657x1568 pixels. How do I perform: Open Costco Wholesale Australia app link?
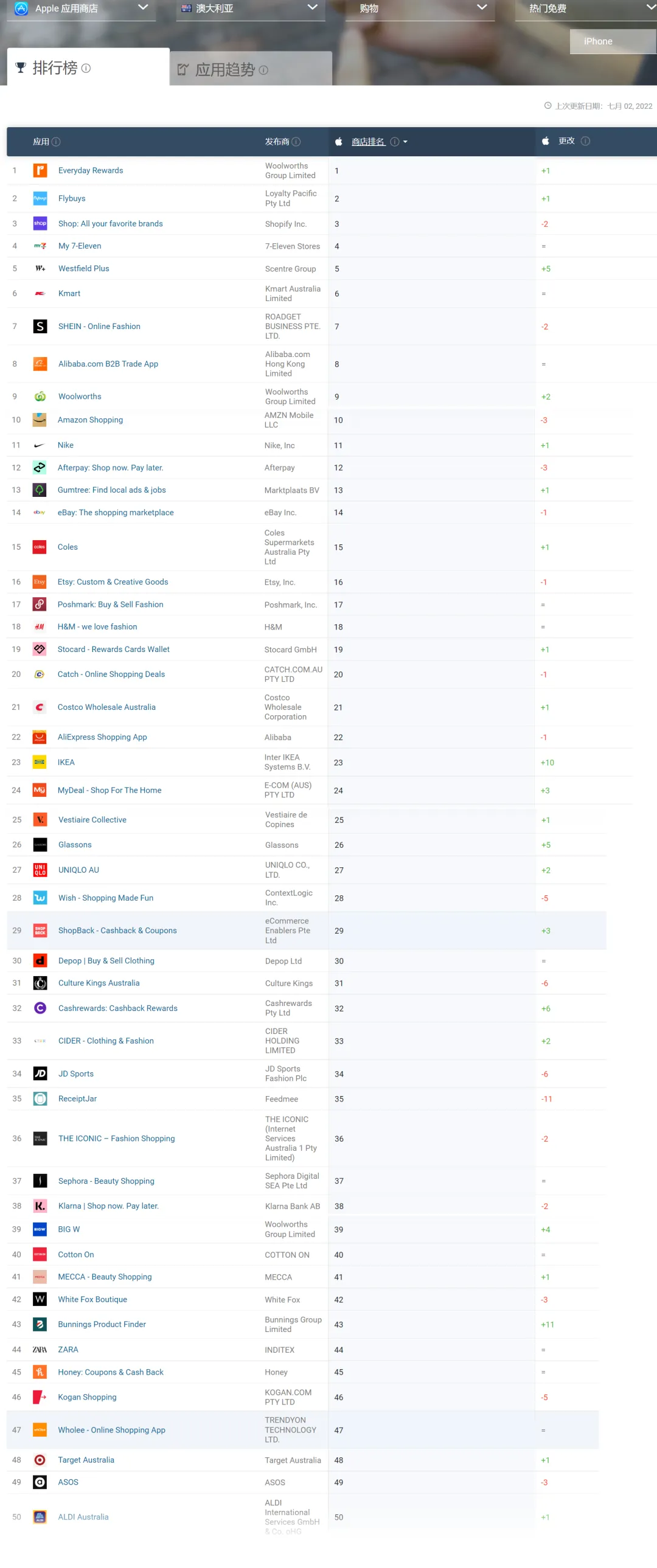pyautogui.click(x=106, y=707)
